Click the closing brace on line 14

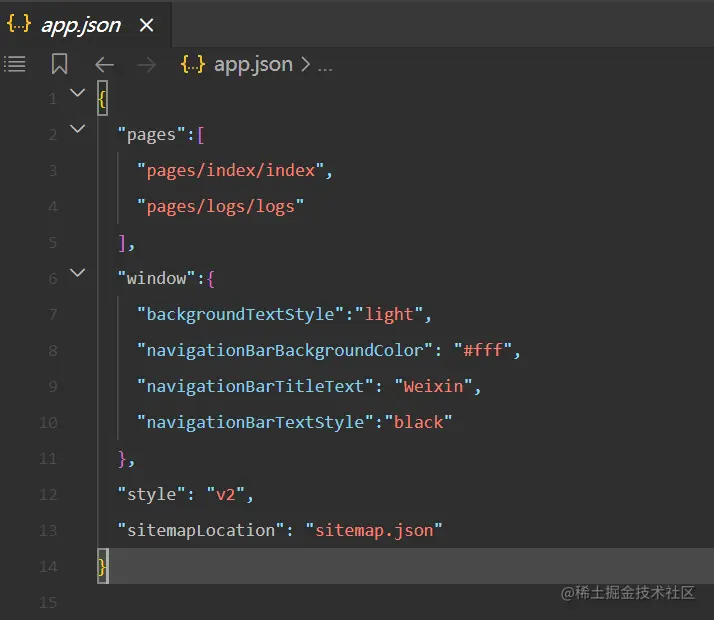click(102, 567)
